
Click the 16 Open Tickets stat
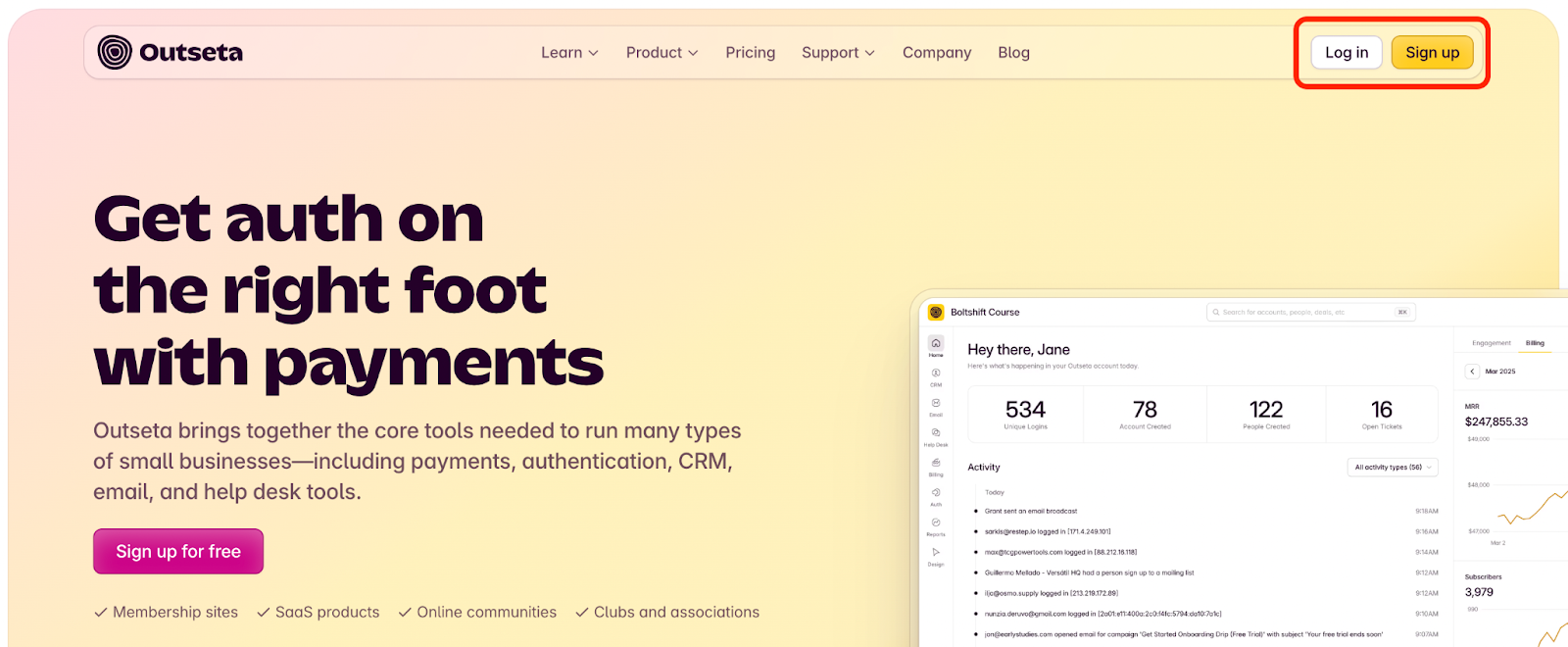click(1382, 414)
